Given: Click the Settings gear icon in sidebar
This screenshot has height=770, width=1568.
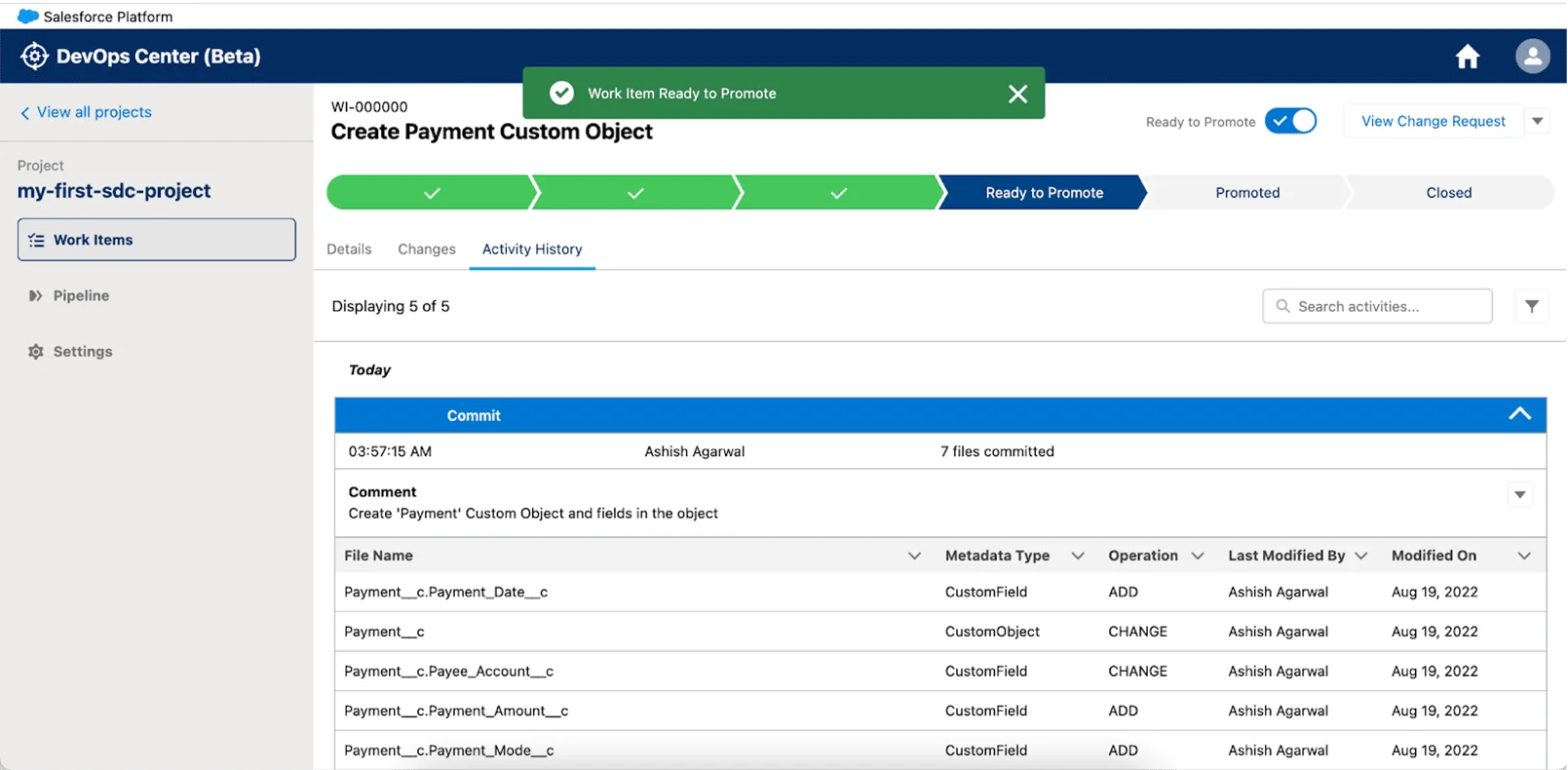Looking at the screenshot, I should click(36, 352).
